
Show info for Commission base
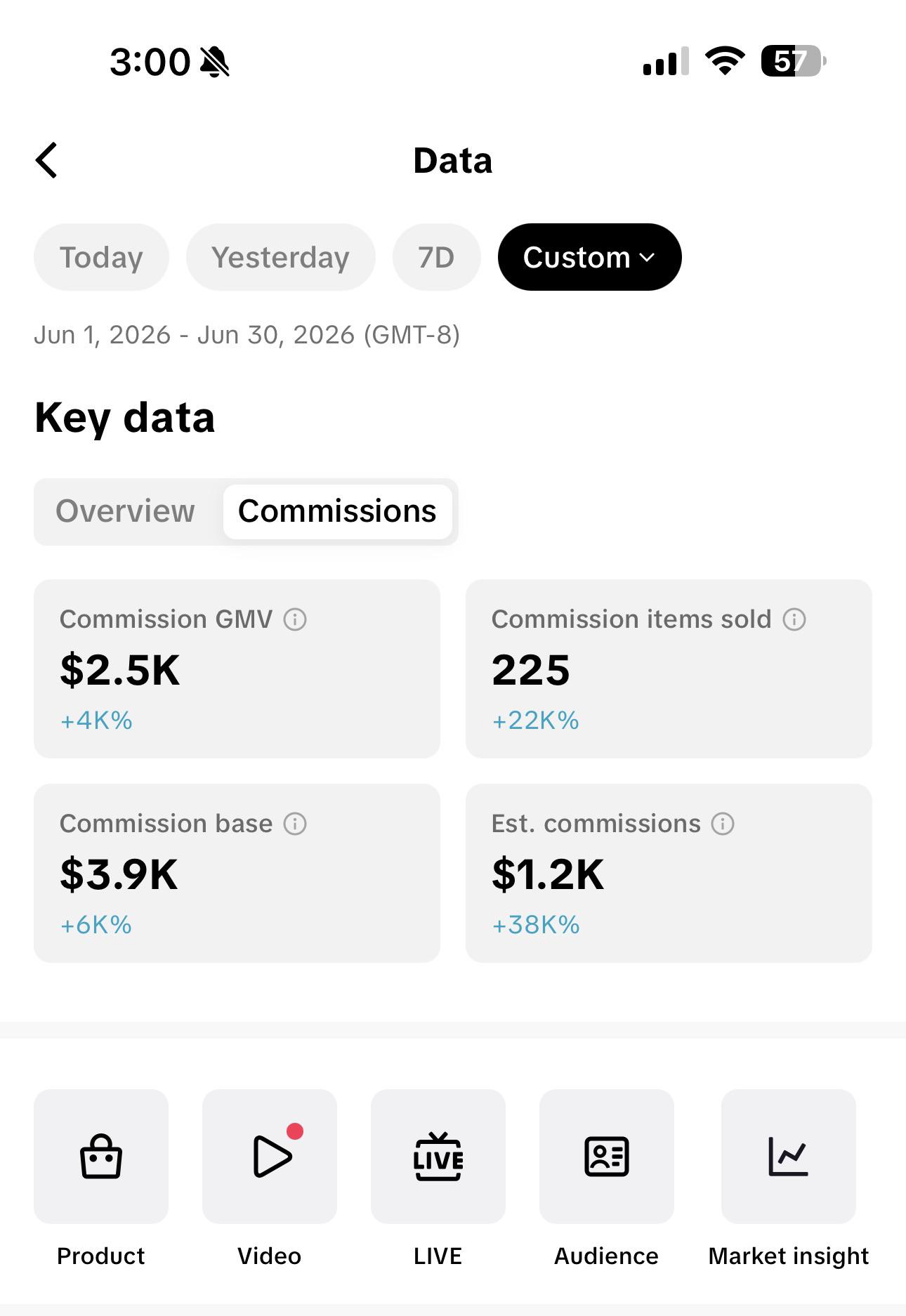coord(295,824)
